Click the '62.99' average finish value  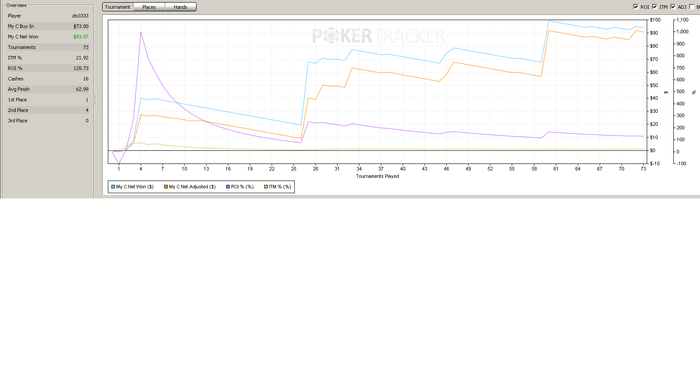point(82,89)
